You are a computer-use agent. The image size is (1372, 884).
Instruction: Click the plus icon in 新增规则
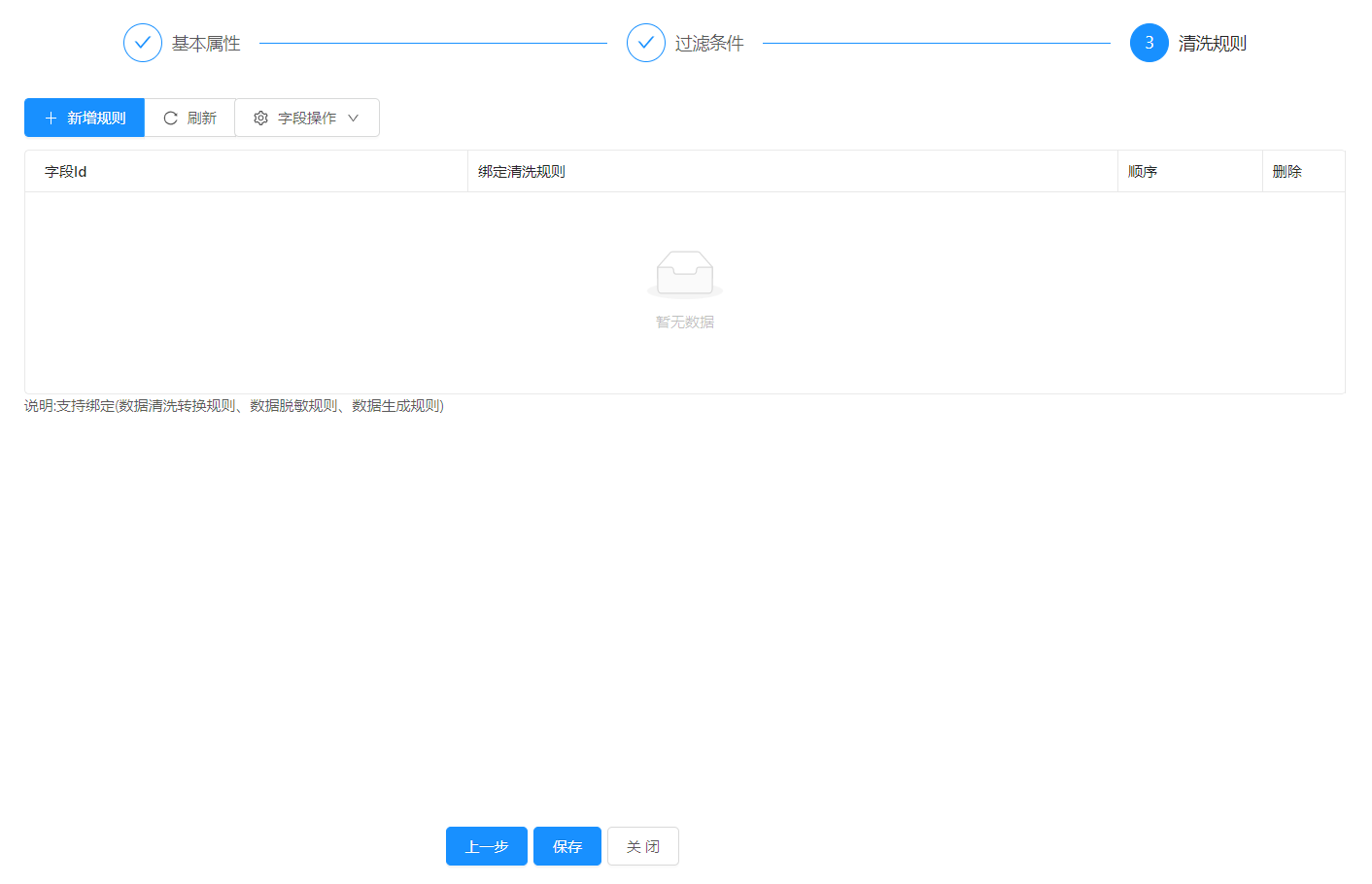click(x=51, y=118)
